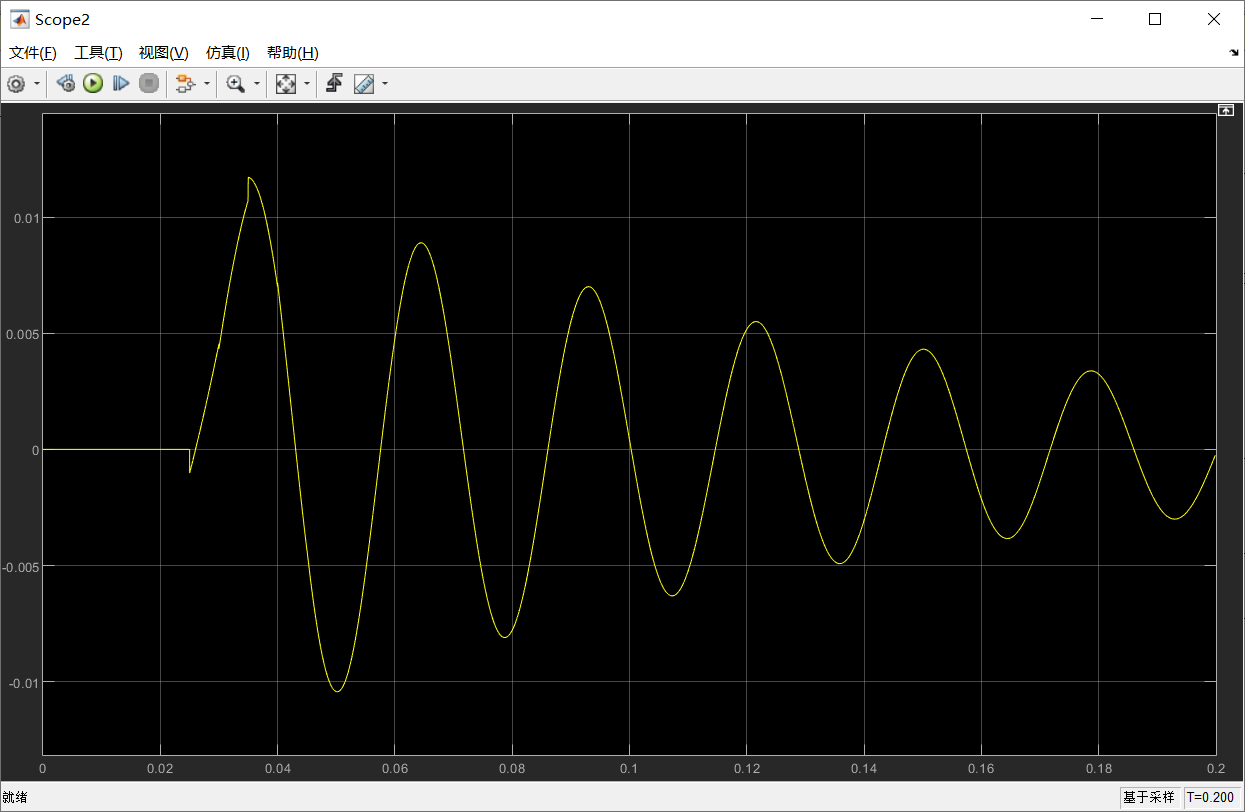This screenshot has height=812, width=1245.
Task: Click the step back simulation icon
Action: (66, 84)
